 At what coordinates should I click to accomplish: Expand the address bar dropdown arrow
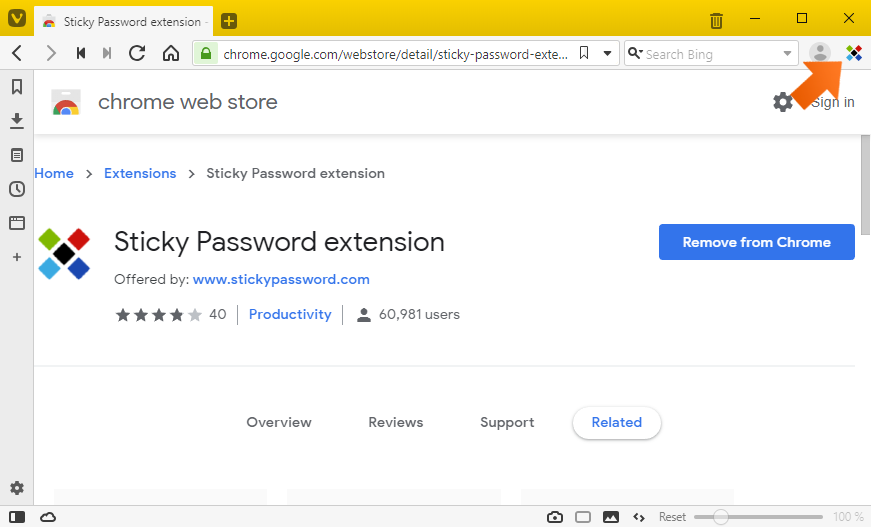pyautogui.click(x=607, y=54)
